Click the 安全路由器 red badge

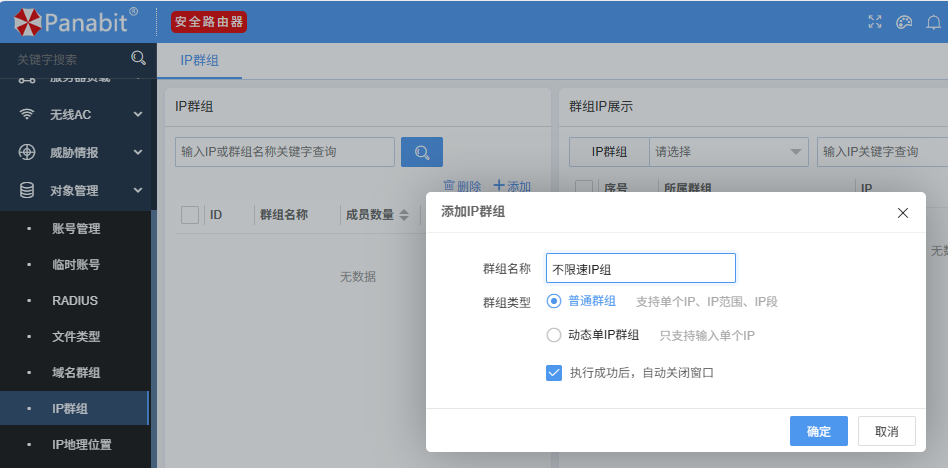pos(209,22)
